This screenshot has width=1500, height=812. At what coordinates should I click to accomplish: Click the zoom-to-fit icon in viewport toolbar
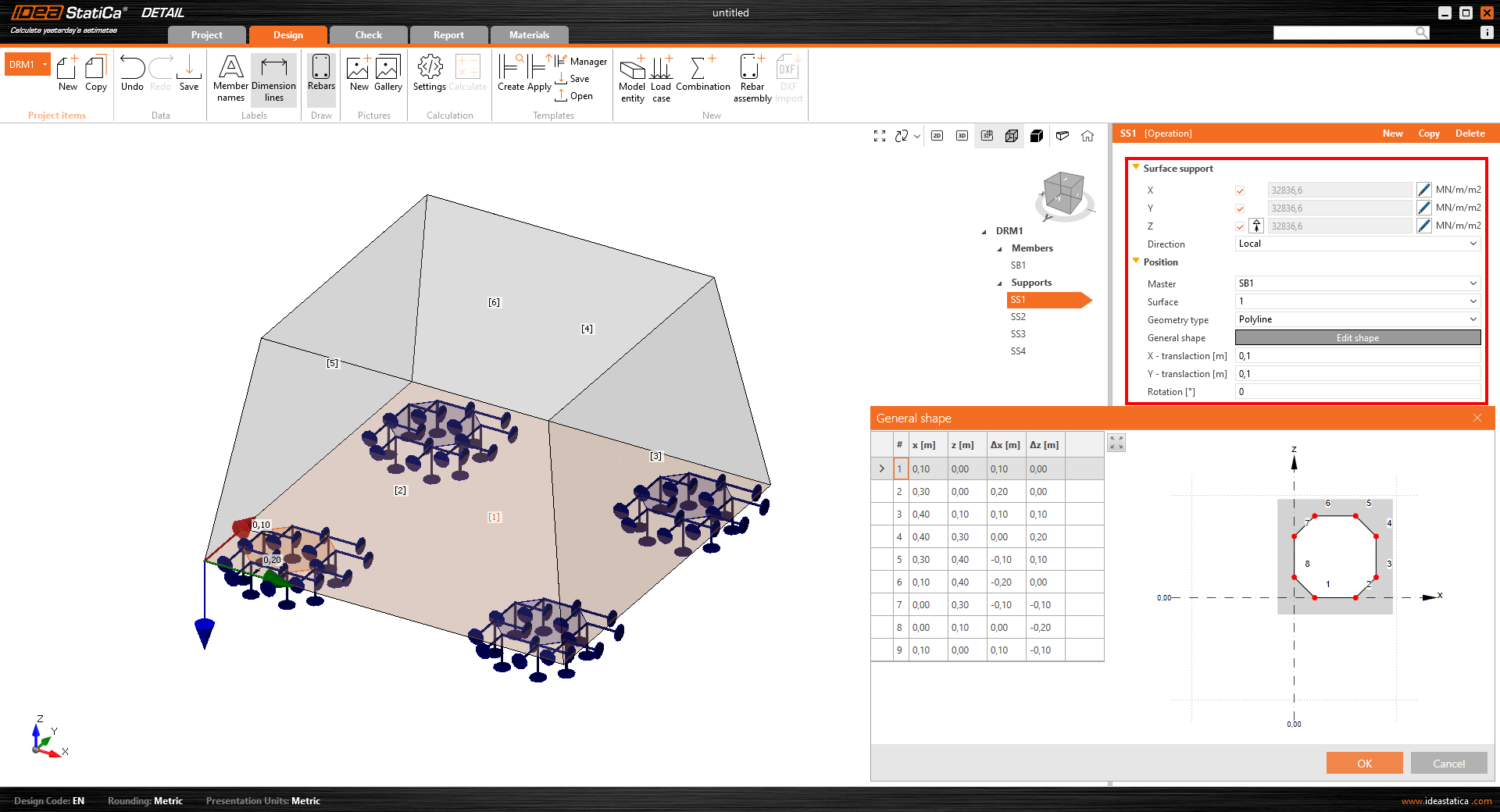click(880, 136)
